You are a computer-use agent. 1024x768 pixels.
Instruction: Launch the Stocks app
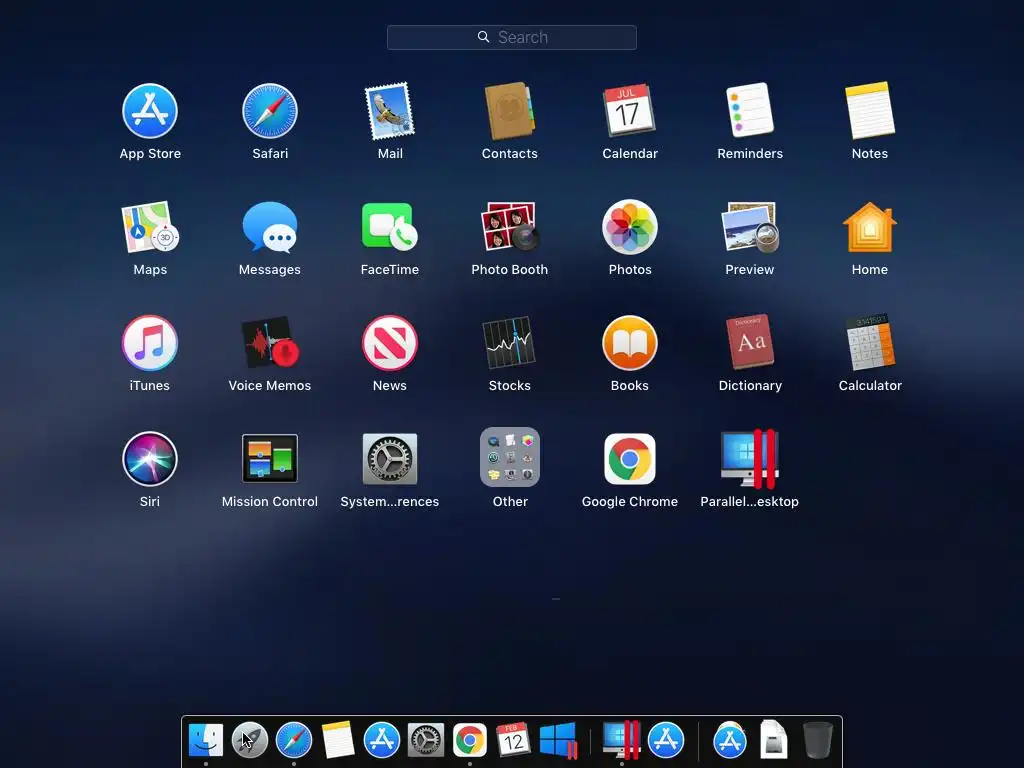509,343
